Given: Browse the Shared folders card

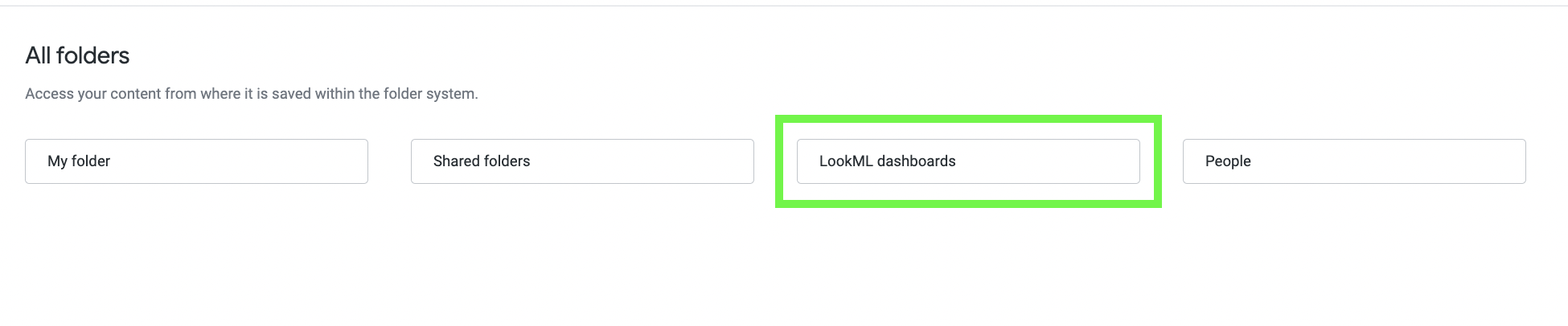Looking at the screenshot, I should 582,161.
